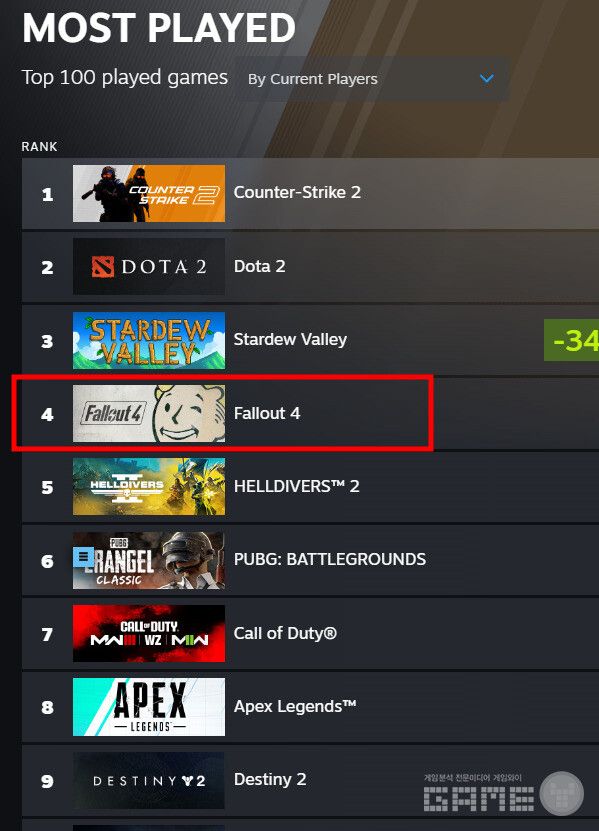Click the blue chevron arrow in the sort box
Image resolution: width=599 pixels, height=831 pixels.
coord(487,79)
